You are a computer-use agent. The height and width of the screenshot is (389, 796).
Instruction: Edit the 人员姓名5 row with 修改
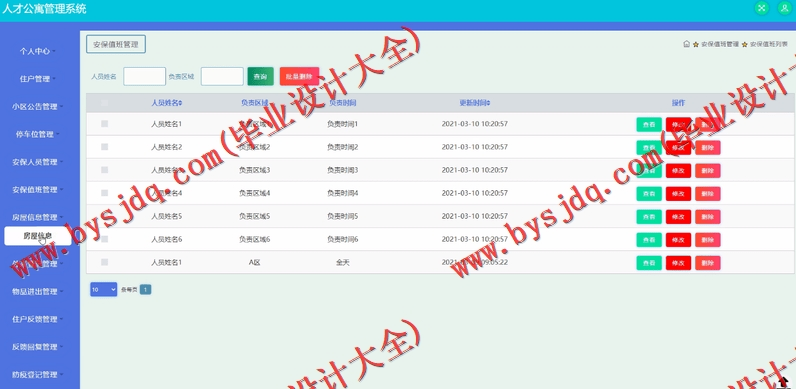tap(678, 217)
